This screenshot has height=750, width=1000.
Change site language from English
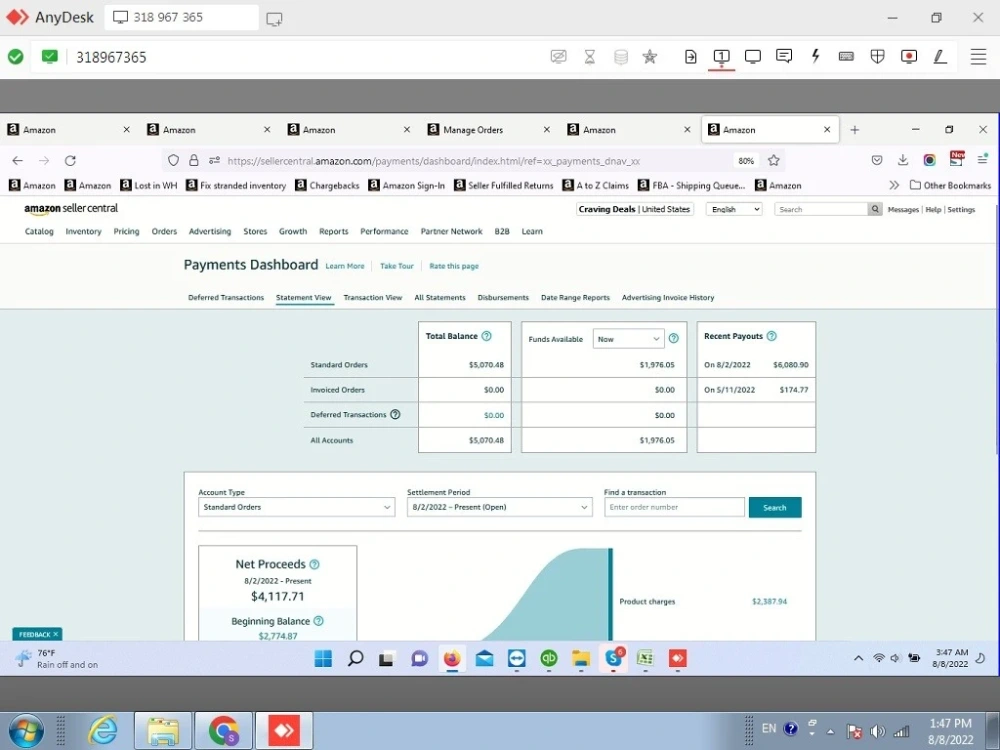733,209
